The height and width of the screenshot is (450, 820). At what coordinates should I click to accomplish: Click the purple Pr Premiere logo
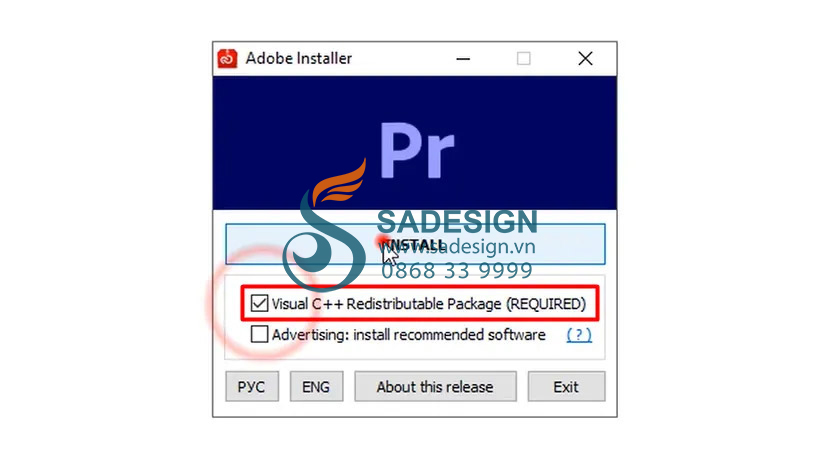416,151
